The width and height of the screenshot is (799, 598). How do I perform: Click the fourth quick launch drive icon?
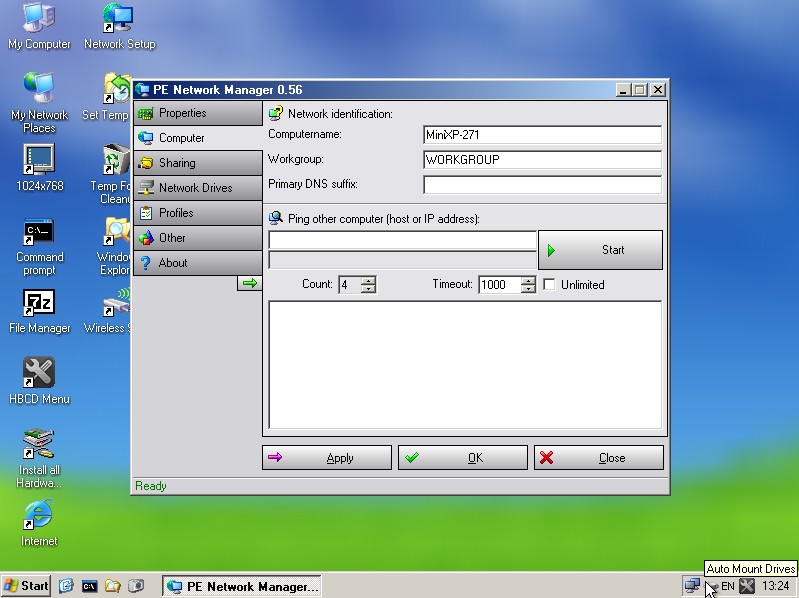point(136,586)
